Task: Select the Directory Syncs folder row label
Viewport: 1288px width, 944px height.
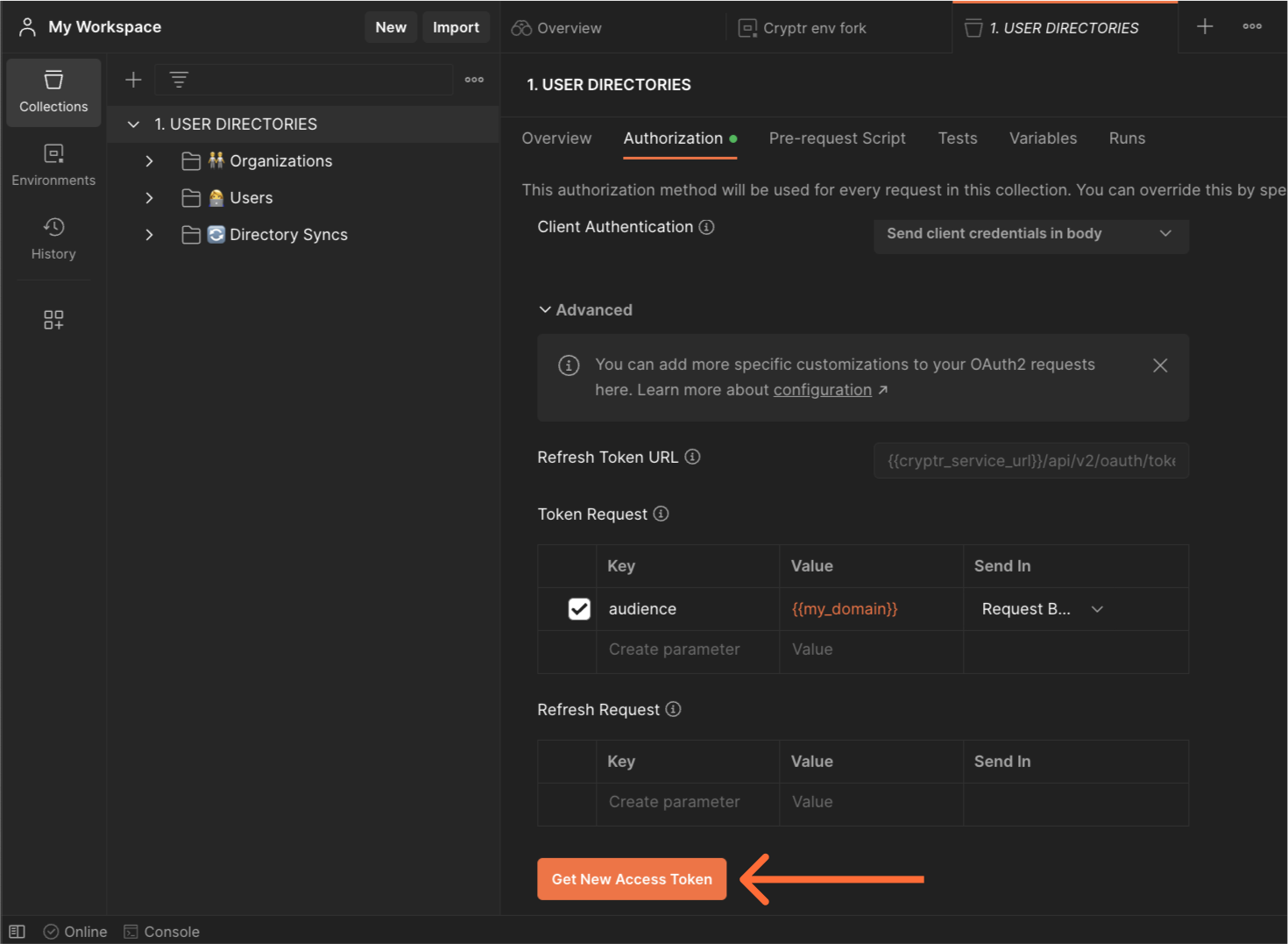Action: point(288,235)
